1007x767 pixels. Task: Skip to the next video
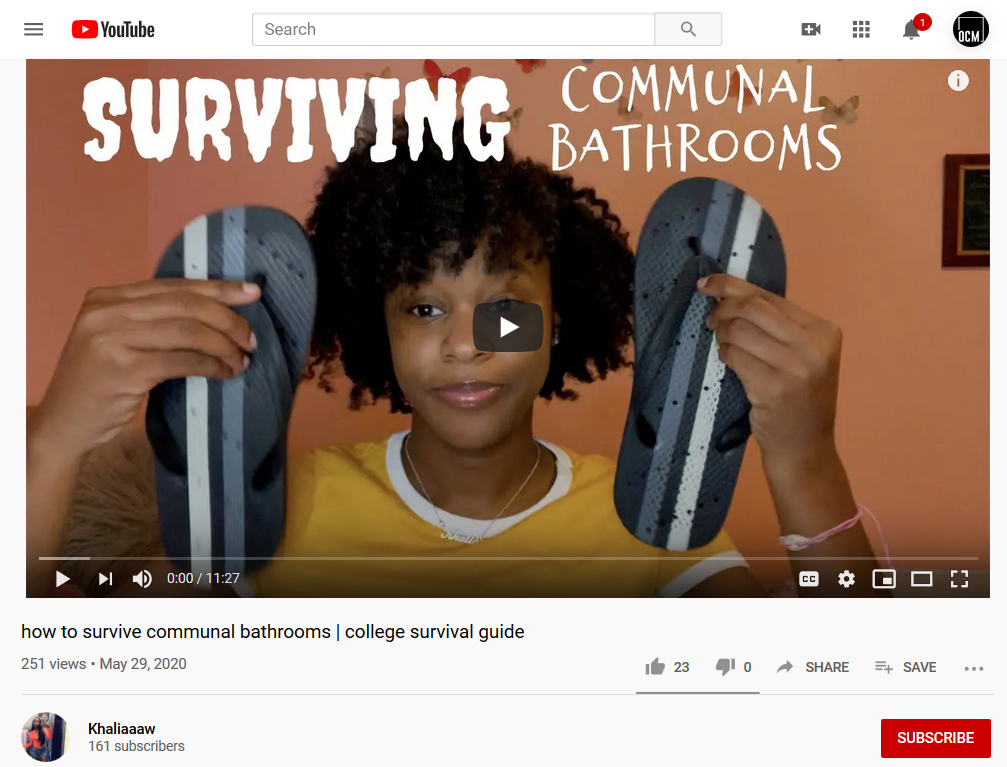pyautogui.click(x=105, y=579)
